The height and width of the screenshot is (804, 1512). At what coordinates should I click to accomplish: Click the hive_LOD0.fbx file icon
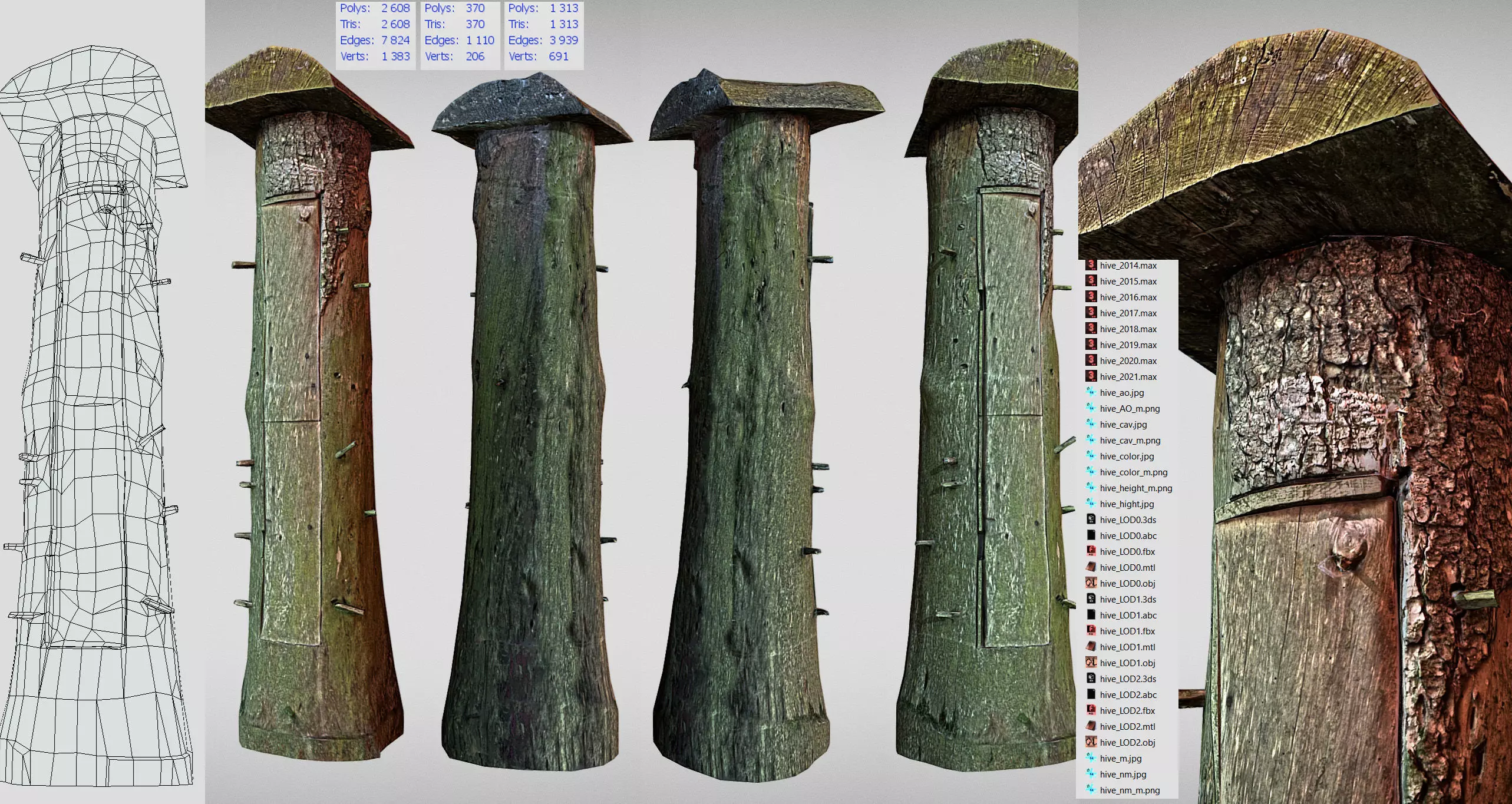(x=1091, y=551)
